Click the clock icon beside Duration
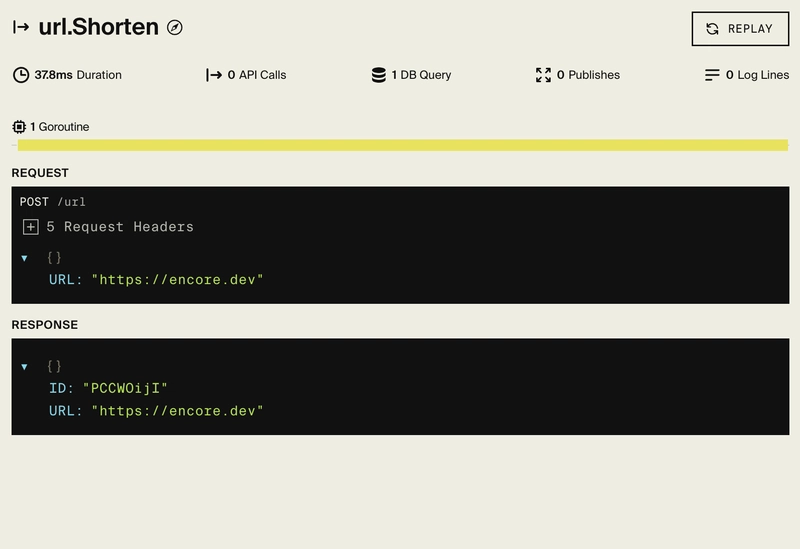Screen dimensions: 800x549 21,75
